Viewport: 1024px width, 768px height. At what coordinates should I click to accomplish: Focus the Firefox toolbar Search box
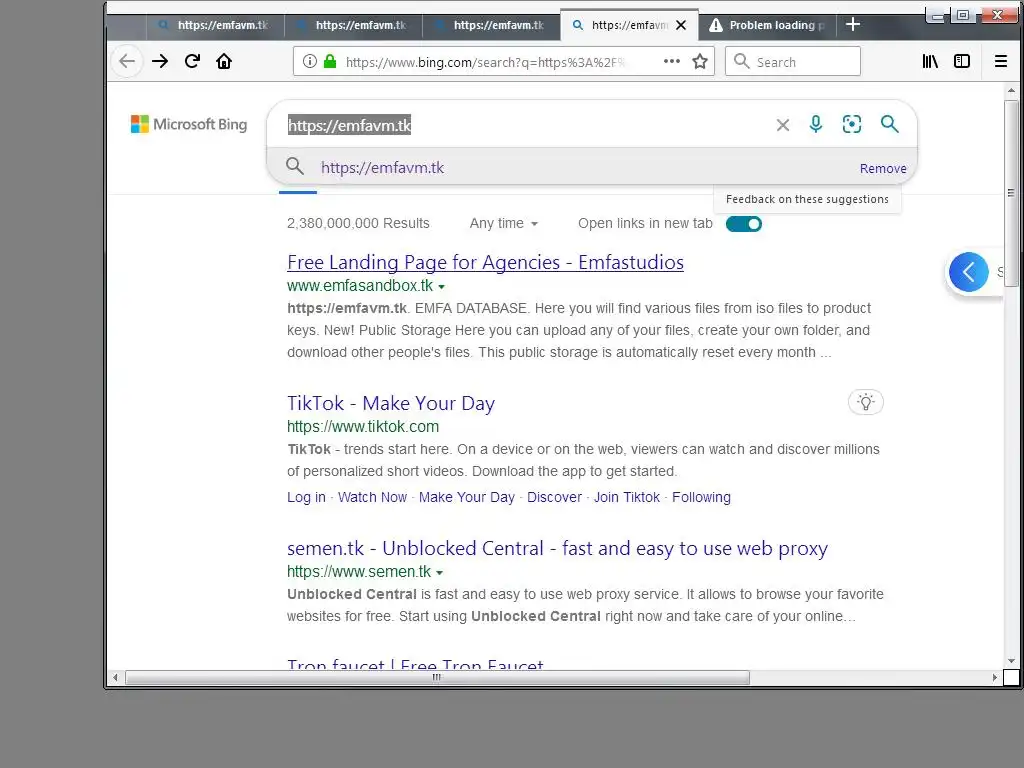pos(793,61)
